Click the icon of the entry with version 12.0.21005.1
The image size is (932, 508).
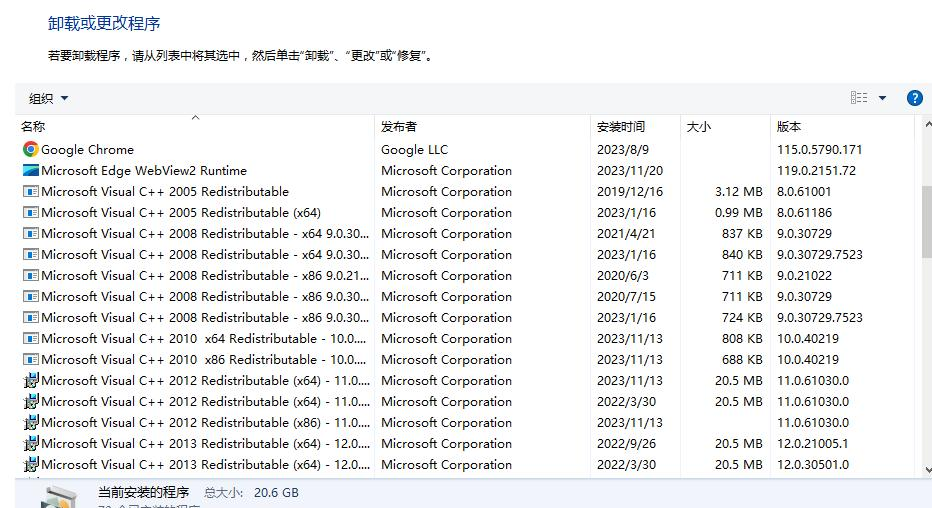(x=30, y=443)
